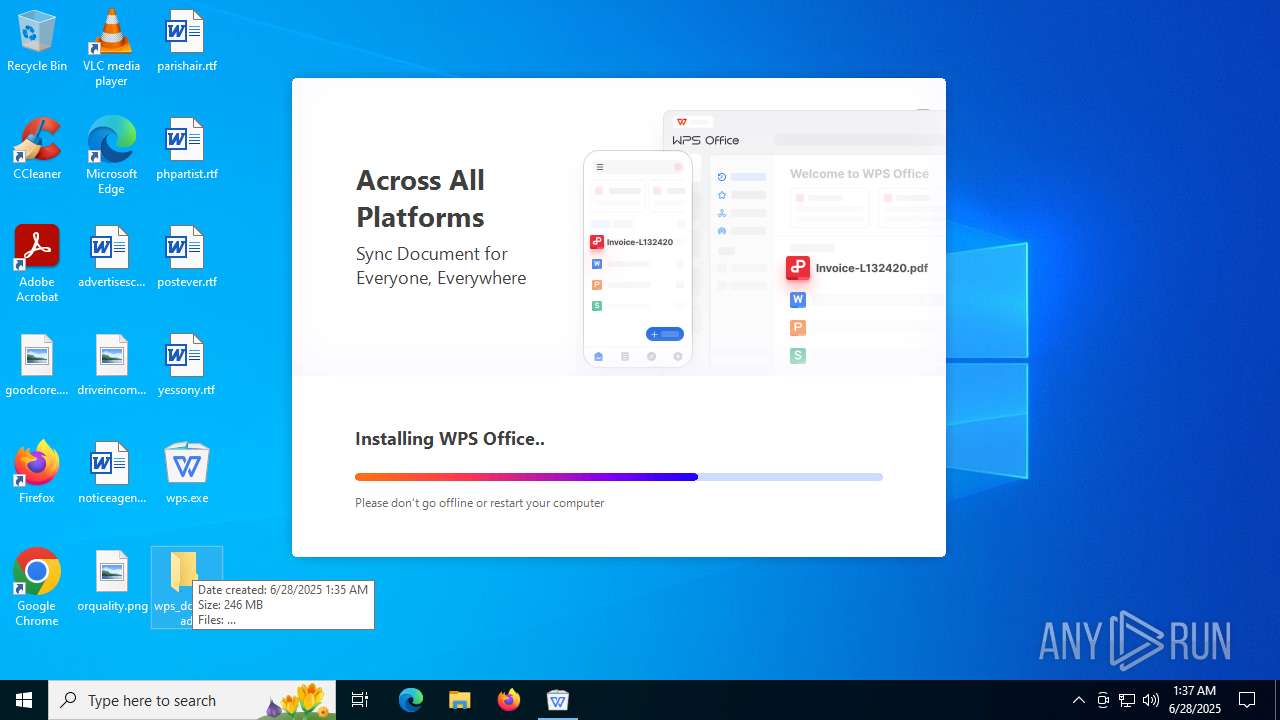Open the Windows Start menu
This screenshot has width=1280, height=720.
coord(24,700)
